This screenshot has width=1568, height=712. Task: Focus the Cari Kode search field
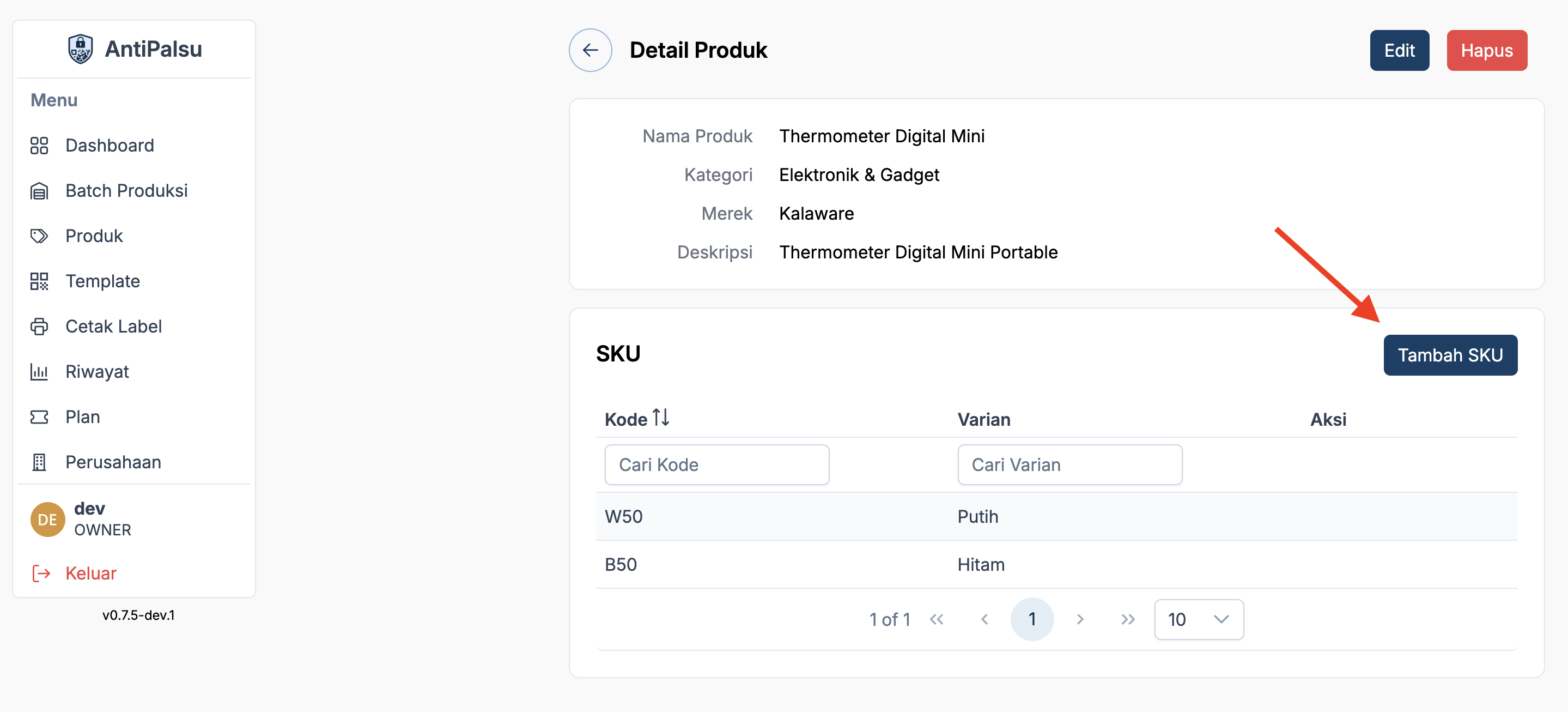point(716,464)
